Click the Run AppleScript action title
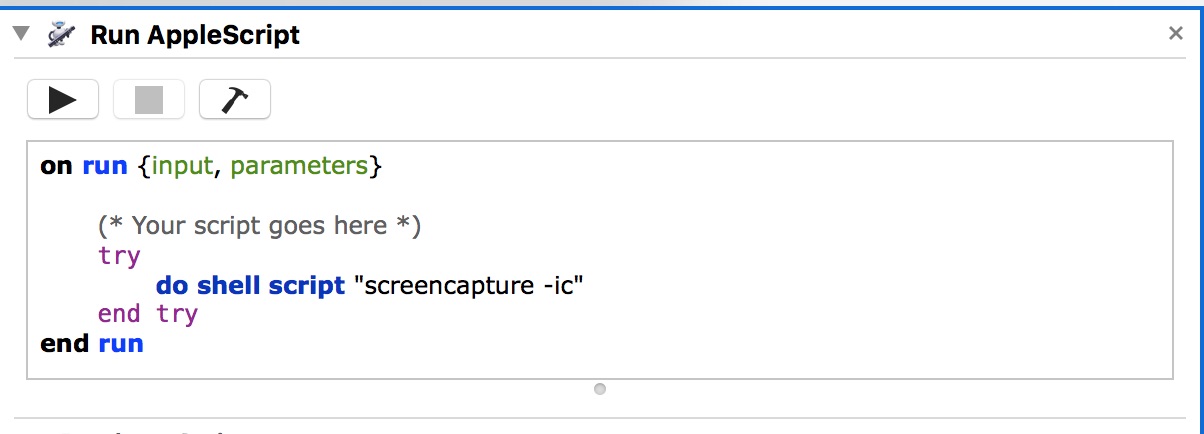This screenshot has height=434, width=1204. point(195,35)
